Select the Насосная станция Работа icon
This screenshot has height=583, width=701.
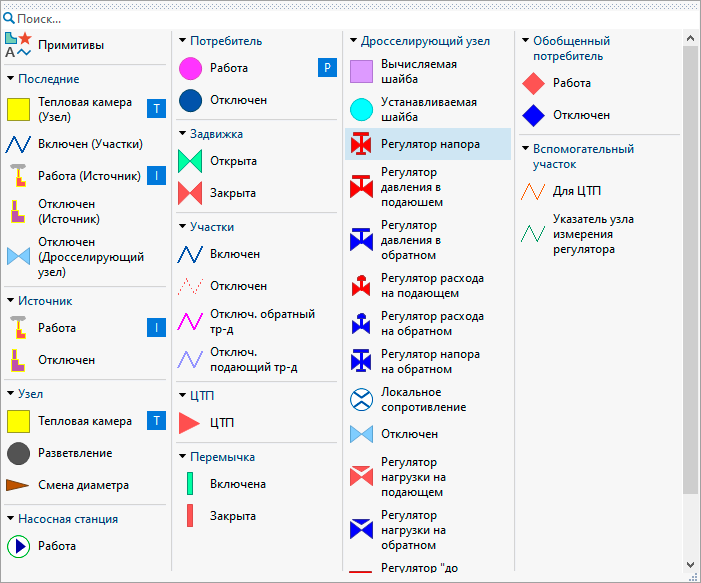tap(19, 546)
